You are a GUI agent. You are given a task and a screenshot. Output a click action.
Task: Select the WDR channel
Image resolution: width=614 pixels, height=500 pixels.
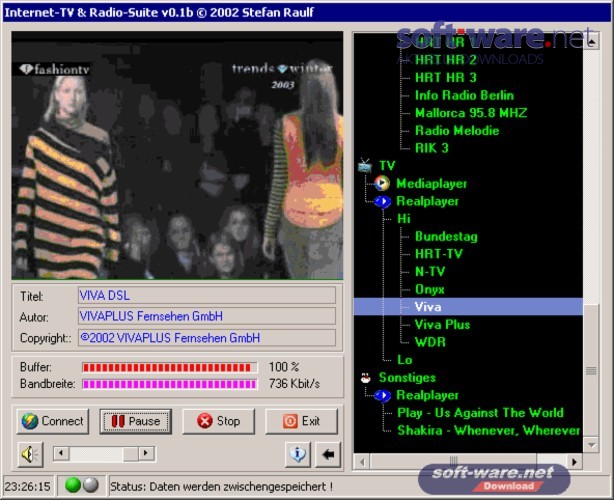click(x=430, y=342)
